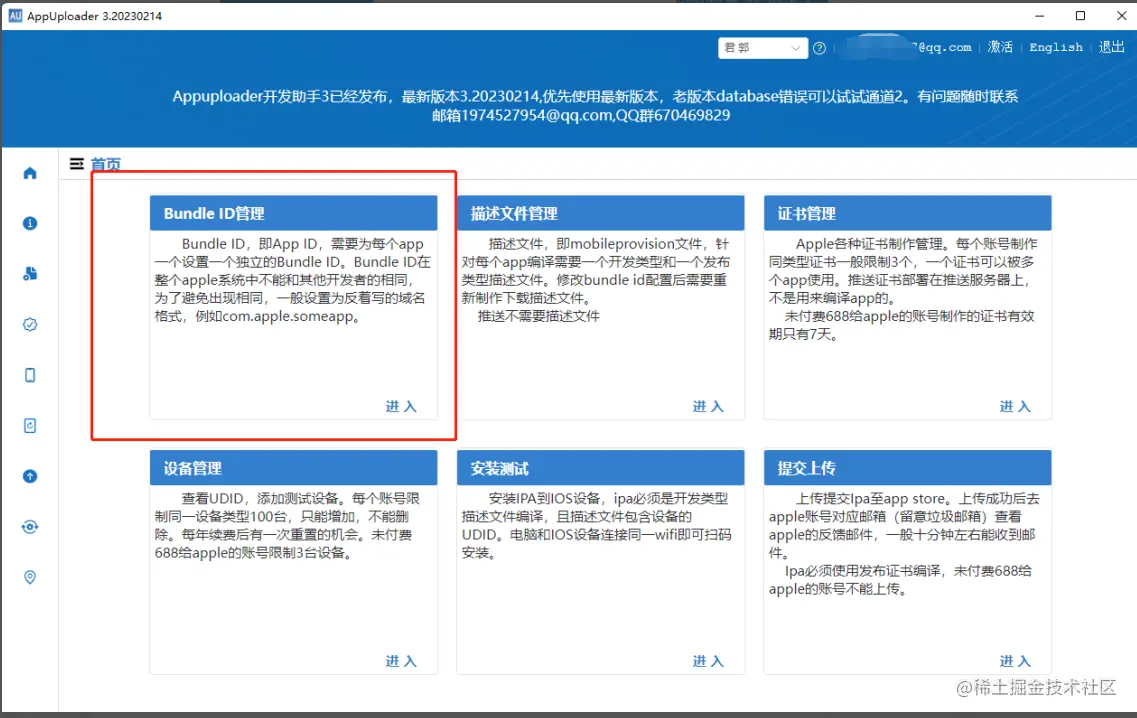Select the 证书管理 card header
The height and width of the screenshot is (718, 1137).
(908, 213)
